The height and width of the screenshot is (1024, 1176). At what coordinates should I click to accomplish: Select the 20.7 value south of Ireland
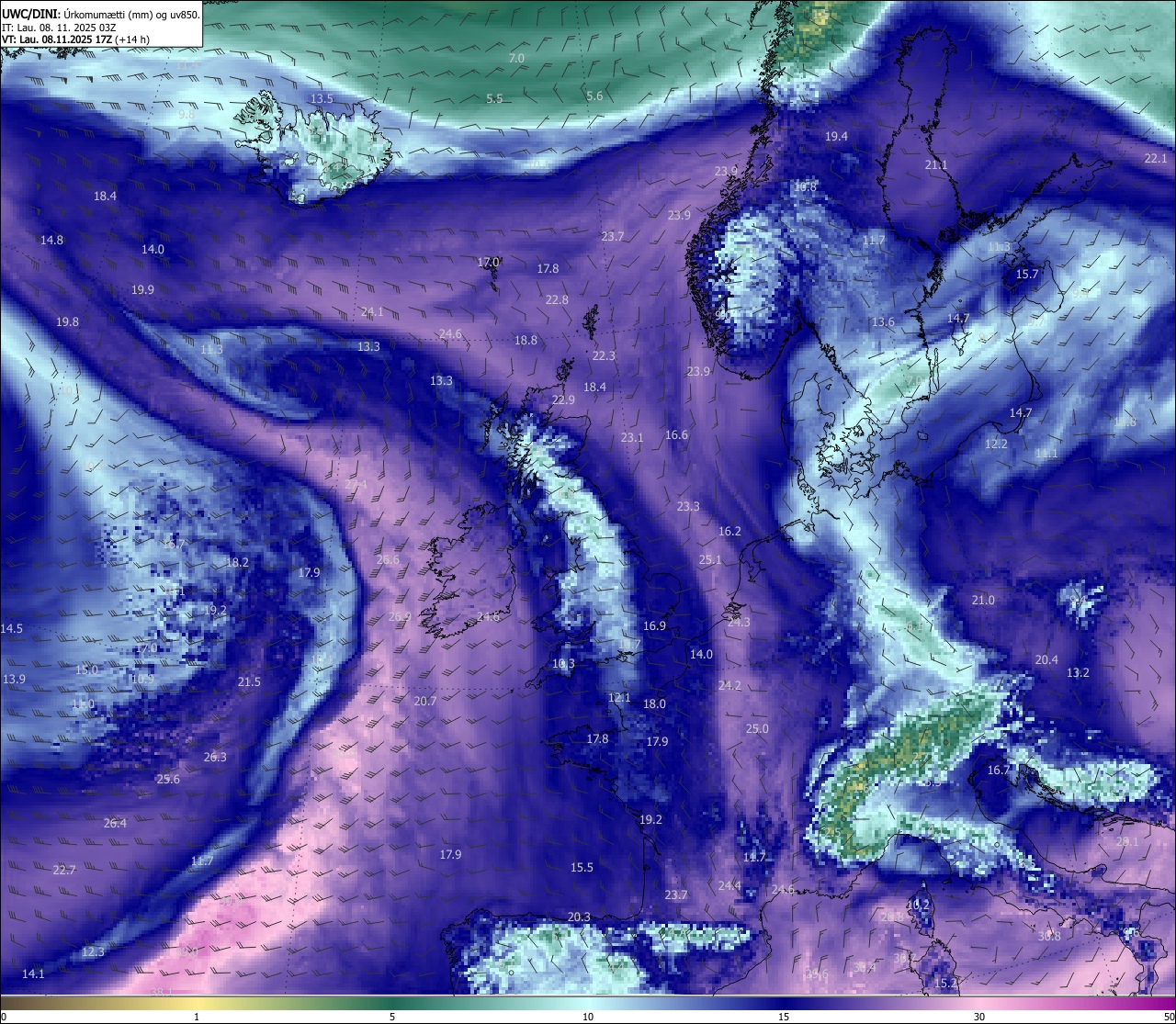424,701
